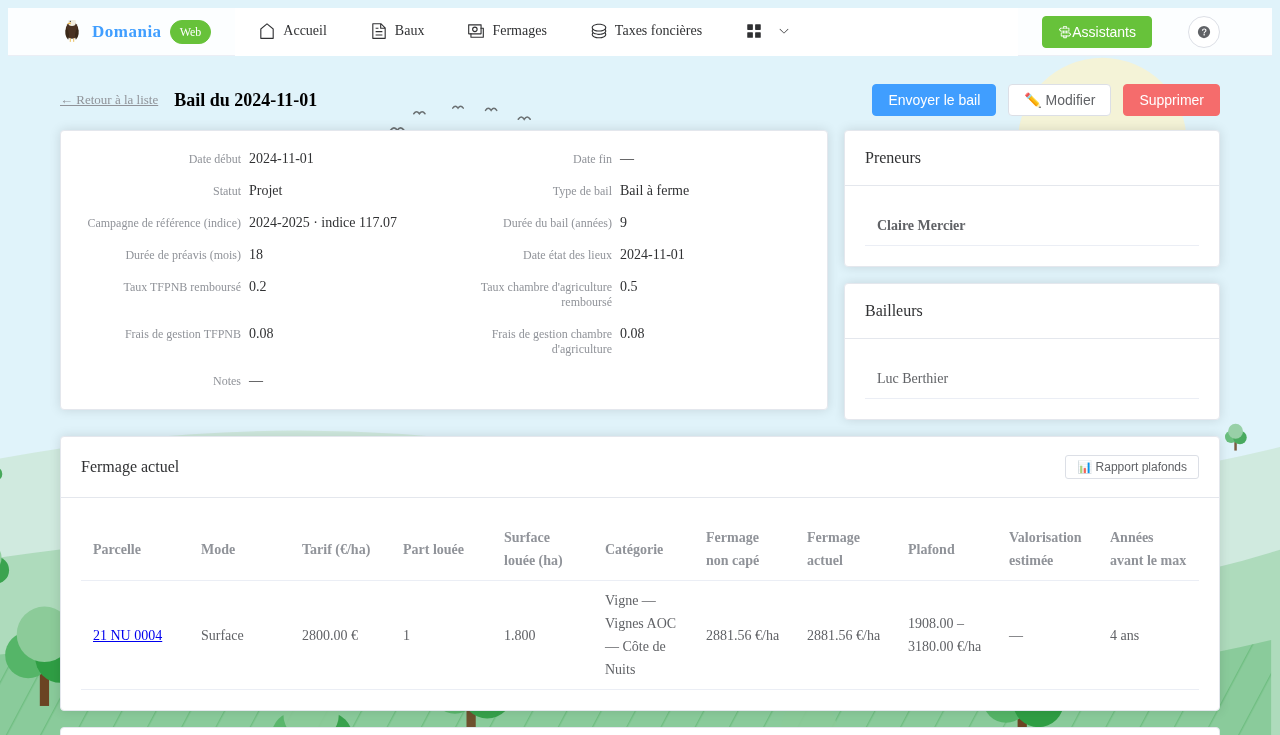Click the Fermages money icon
The height and width of the screenshot is (735, 1280).
(476, 31)
